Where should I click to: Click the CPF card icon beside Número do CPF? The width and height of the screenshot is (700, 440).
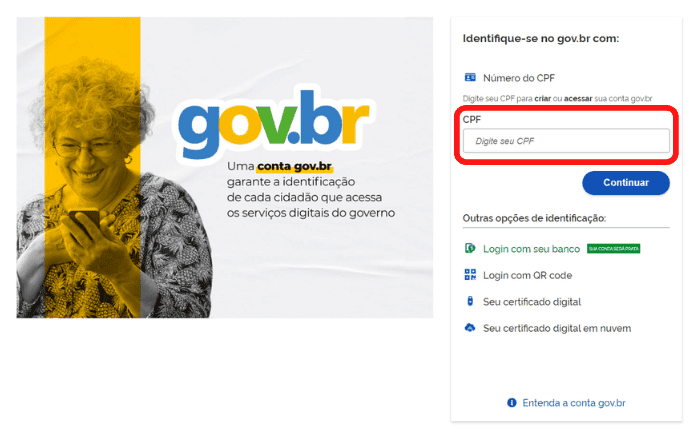click(x=470, y=77)
